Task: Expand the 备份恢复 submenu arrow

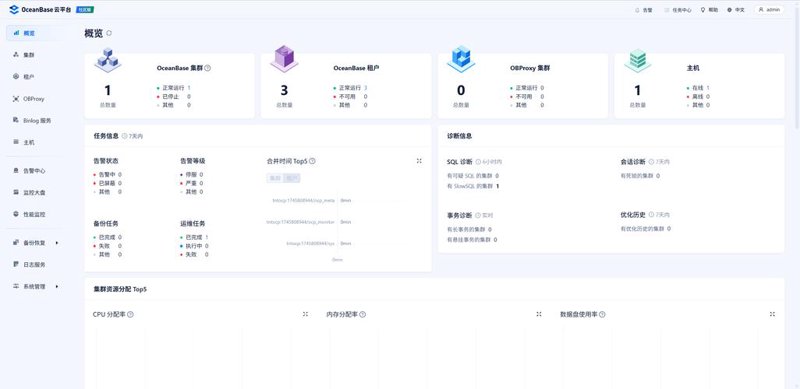Action: [x=57, y=243]
